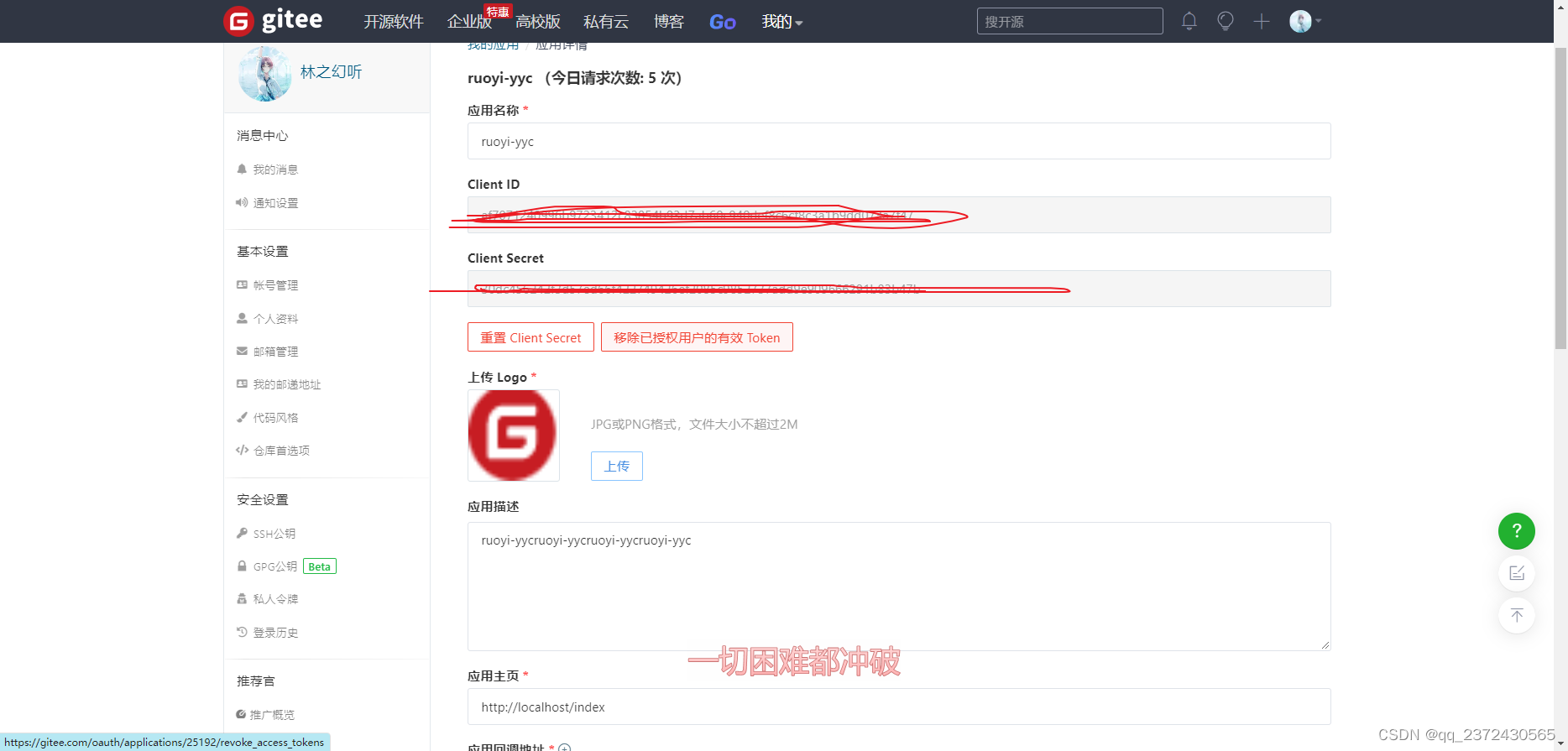Open 帐号管理 in the sidebar
Image resolution: width=1568 pixels, height=751 pixels.
275,285
